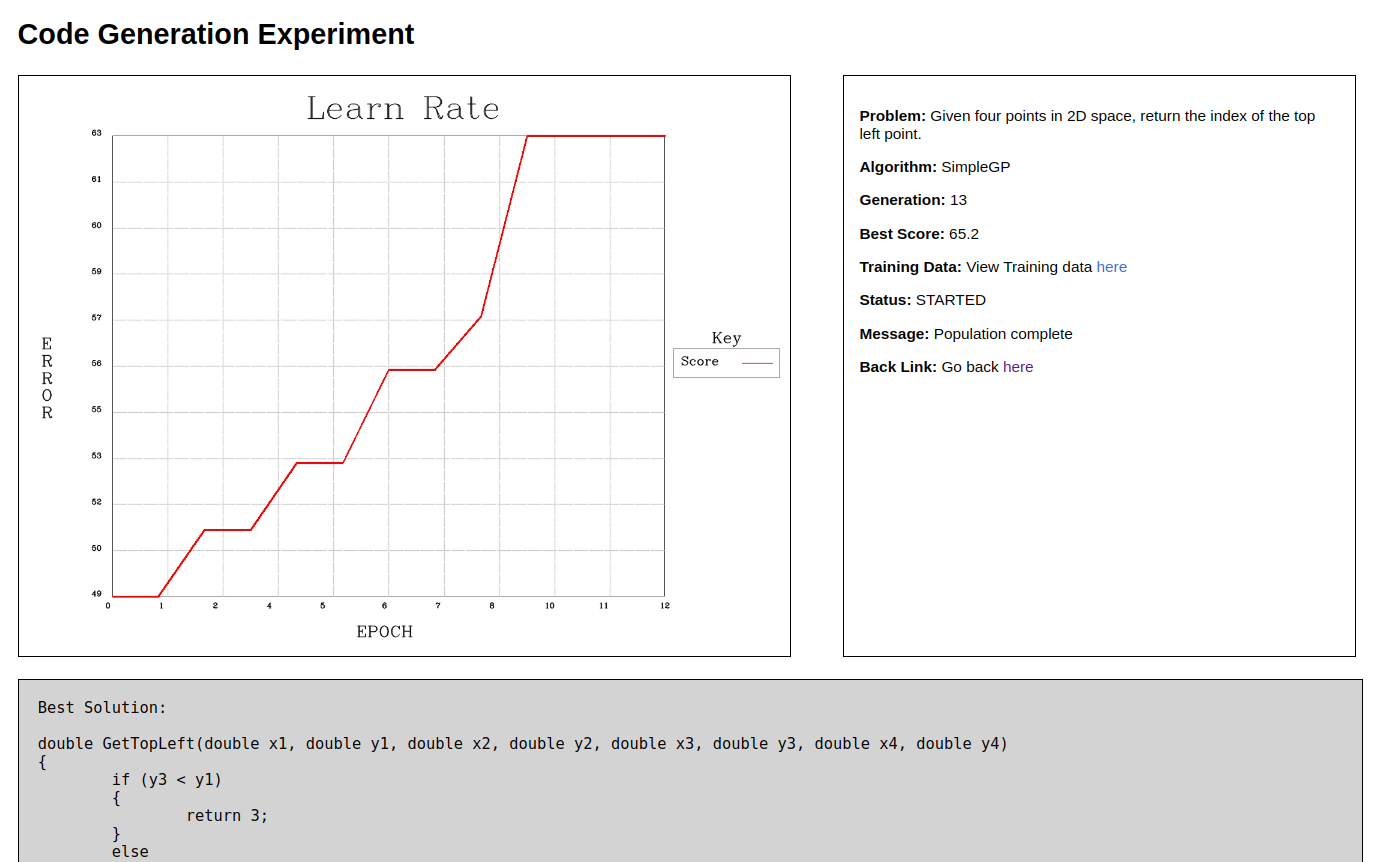The image size is (1379, 862).
Task: Click the 'Generation: 13' line
Action: [913, 200]
